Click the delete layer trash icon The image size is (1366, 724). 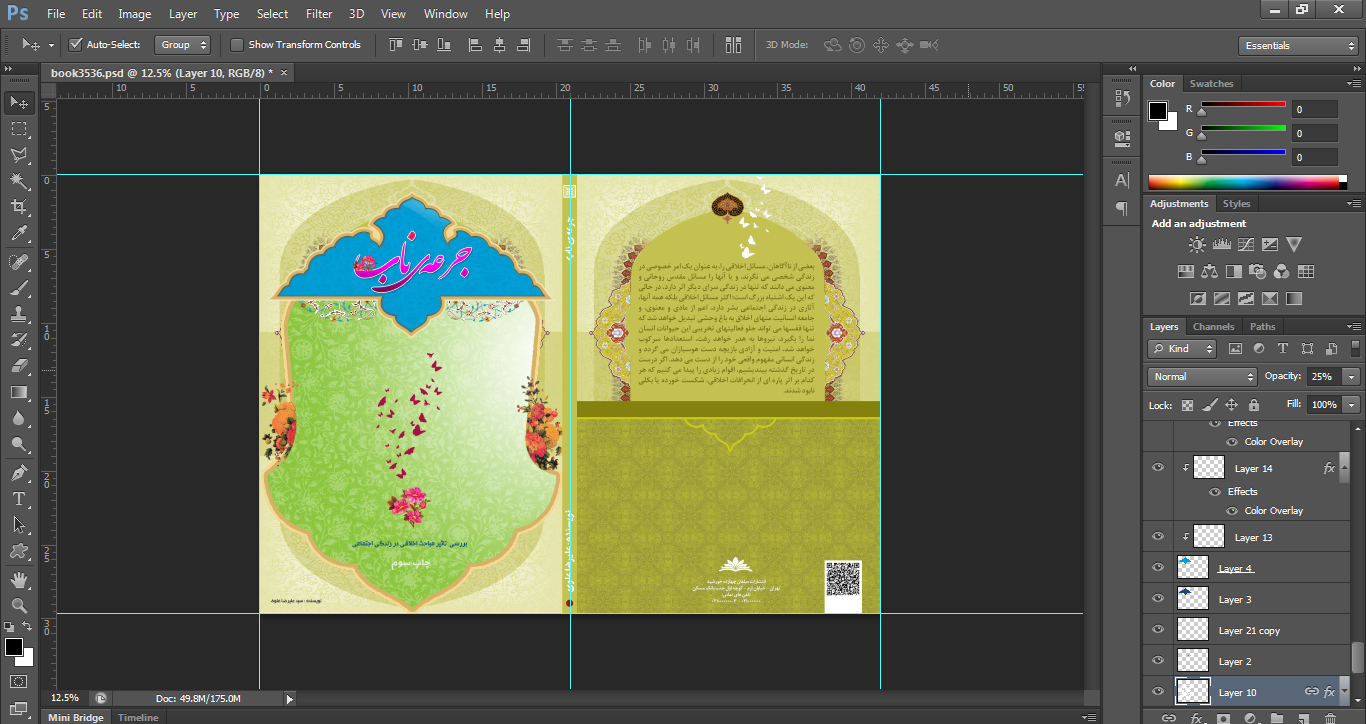[1329, 717]
